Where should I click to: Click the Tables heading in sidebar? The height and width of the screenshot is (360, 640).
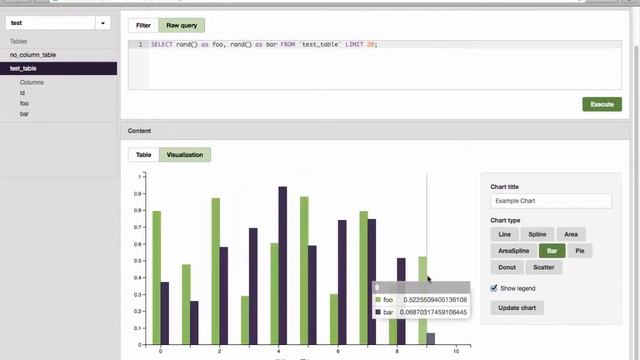[18, 41]
